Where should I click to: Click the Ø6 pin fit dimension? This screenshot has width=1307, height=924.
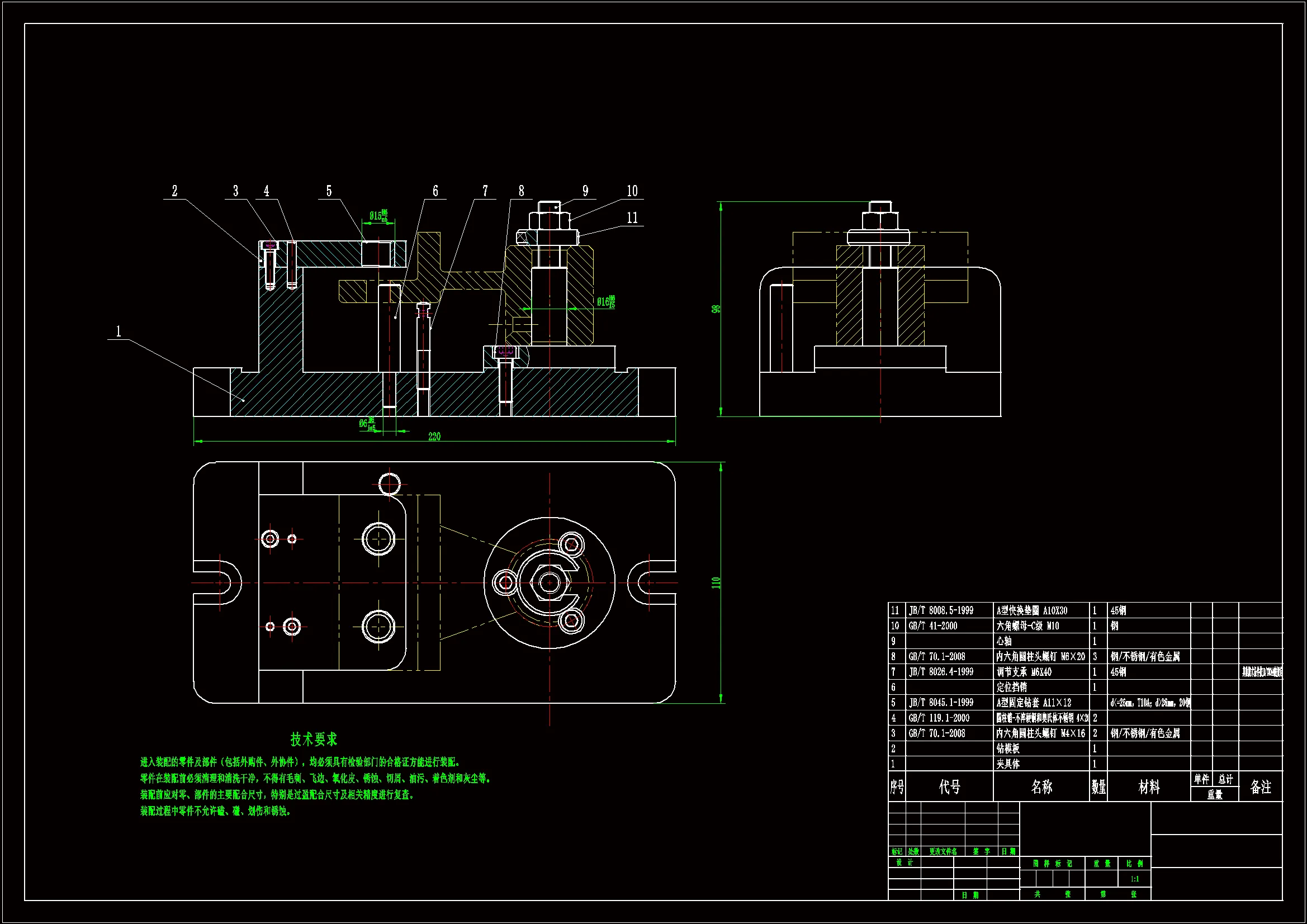click(x=367, y=424)
